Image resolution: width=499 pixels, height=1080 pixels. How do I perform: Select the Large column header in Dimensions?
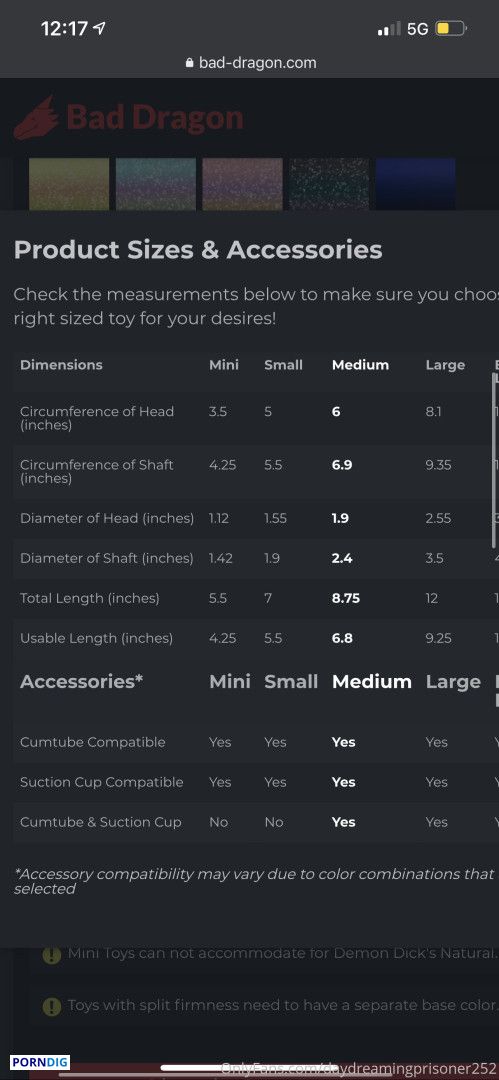[445, 365]
